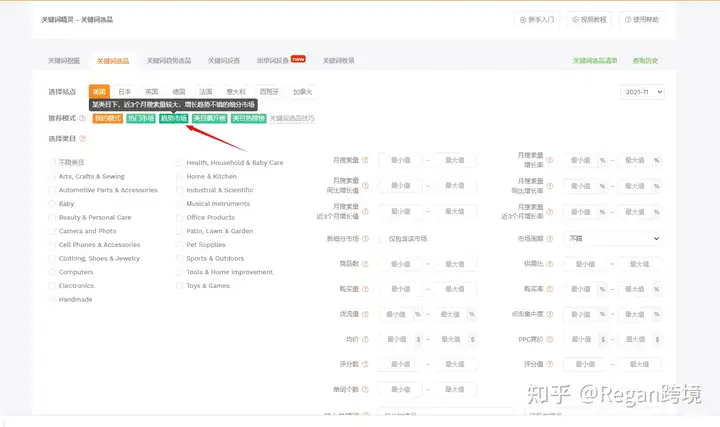Select the 美国 site button

pos(99,92)
